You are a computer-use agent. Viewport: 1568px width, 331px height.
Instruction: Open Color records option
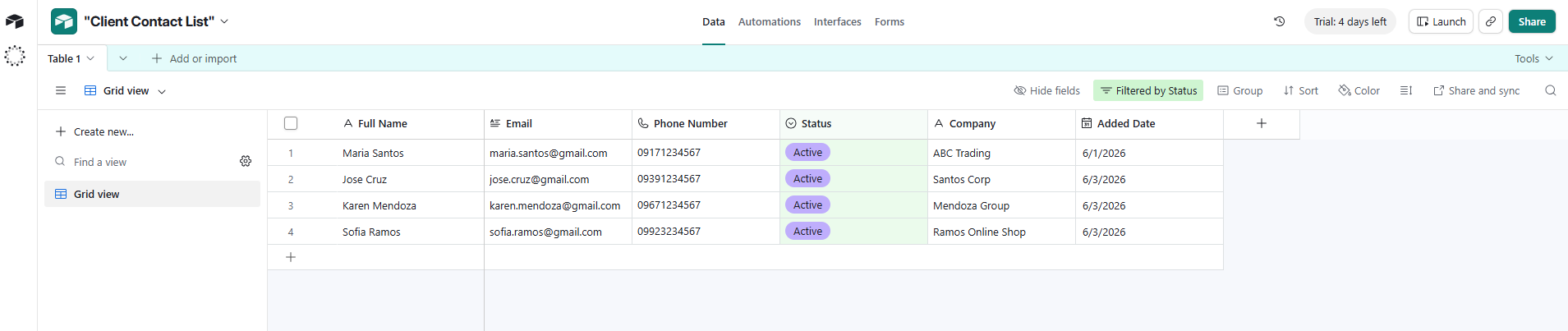(1359, 90)
